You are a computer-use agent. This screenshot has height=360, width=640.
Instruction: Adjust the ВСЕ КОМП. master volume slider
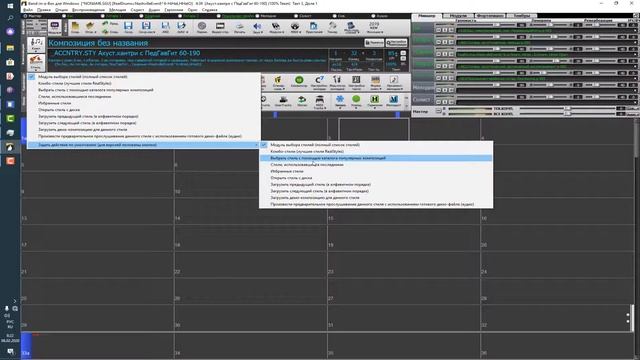(567, 114)
